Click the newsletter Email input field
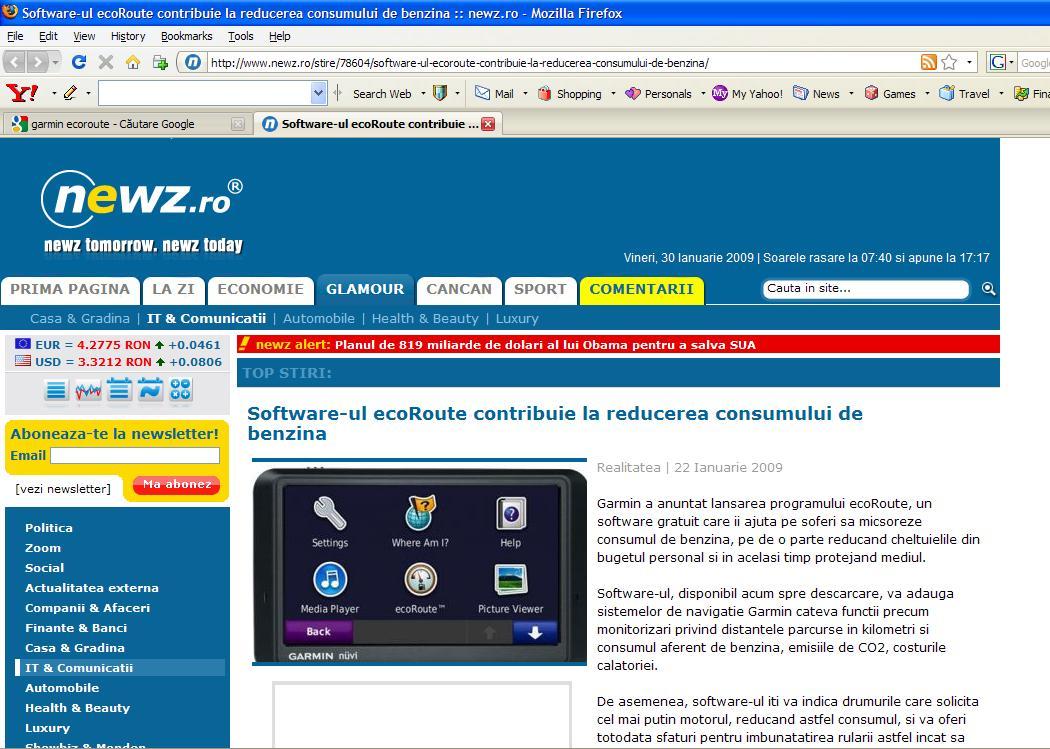 click(135, 456)
